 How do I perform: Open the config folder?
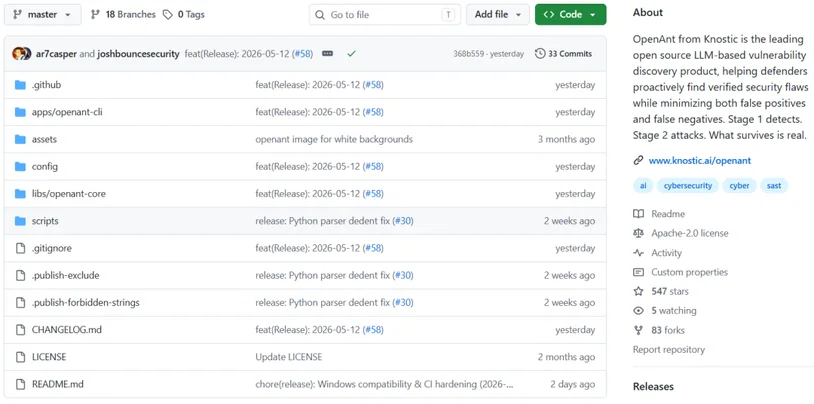[45, 167]
